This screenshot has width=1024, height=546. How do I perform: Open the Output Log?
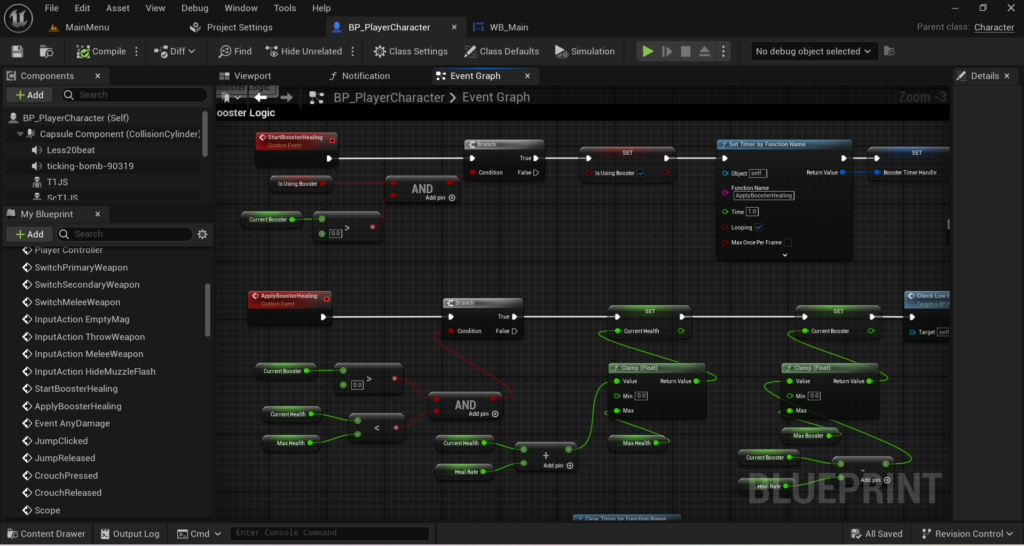pos(129,534)
